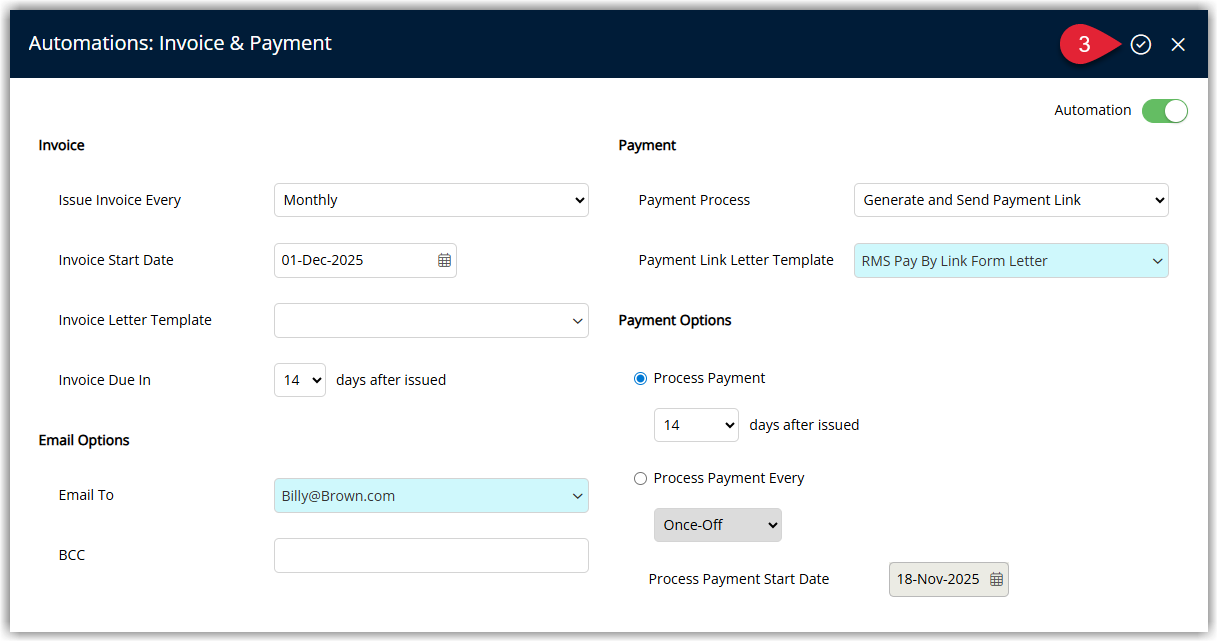The width and height of the screenshot is (1218, 642).
Task: Click the Process Payment Start Date label
Action: (739, 579)
